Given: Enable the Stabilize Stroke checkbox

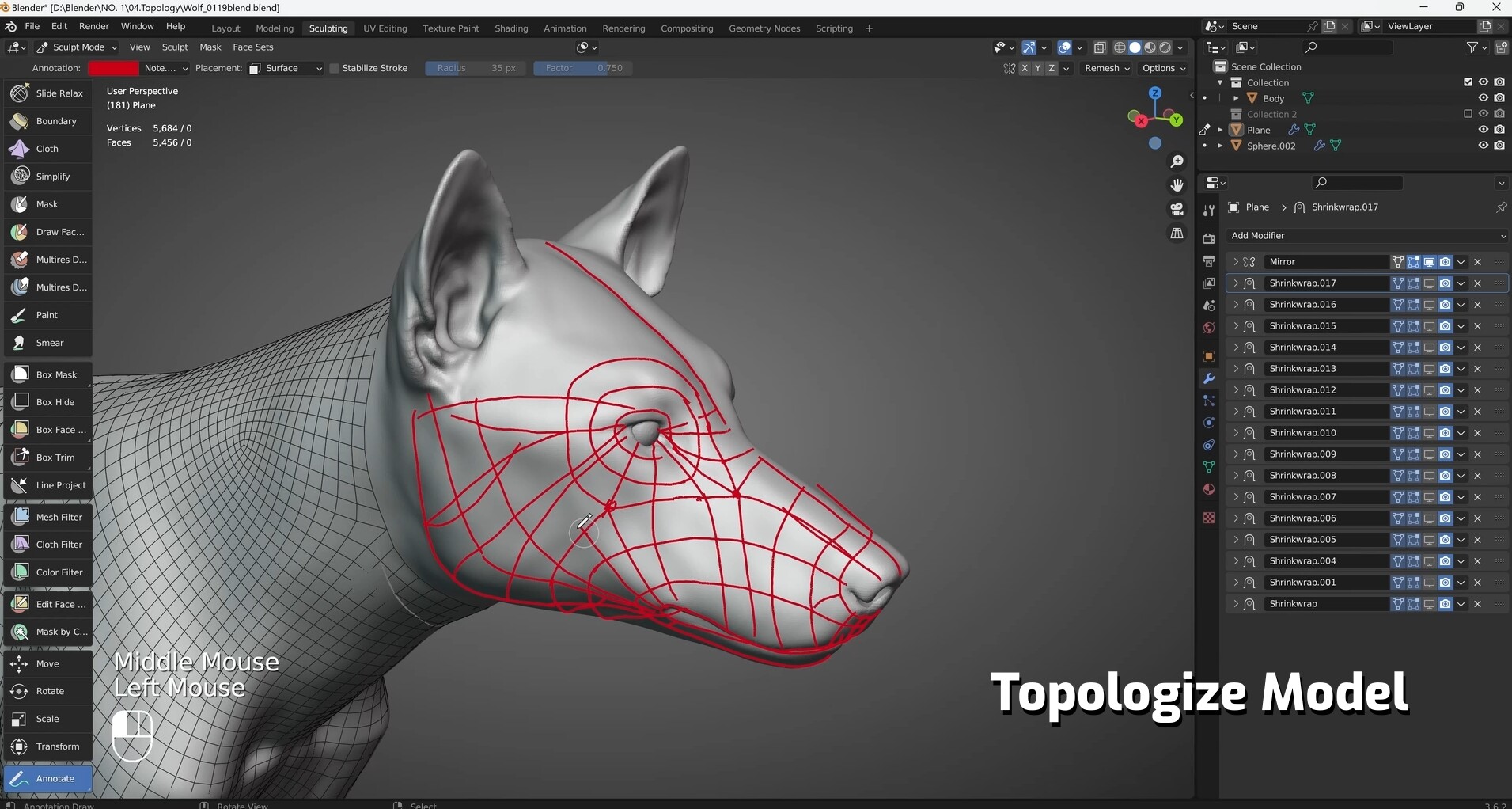Looking at the screenshot, I should [x=335, y=68].
